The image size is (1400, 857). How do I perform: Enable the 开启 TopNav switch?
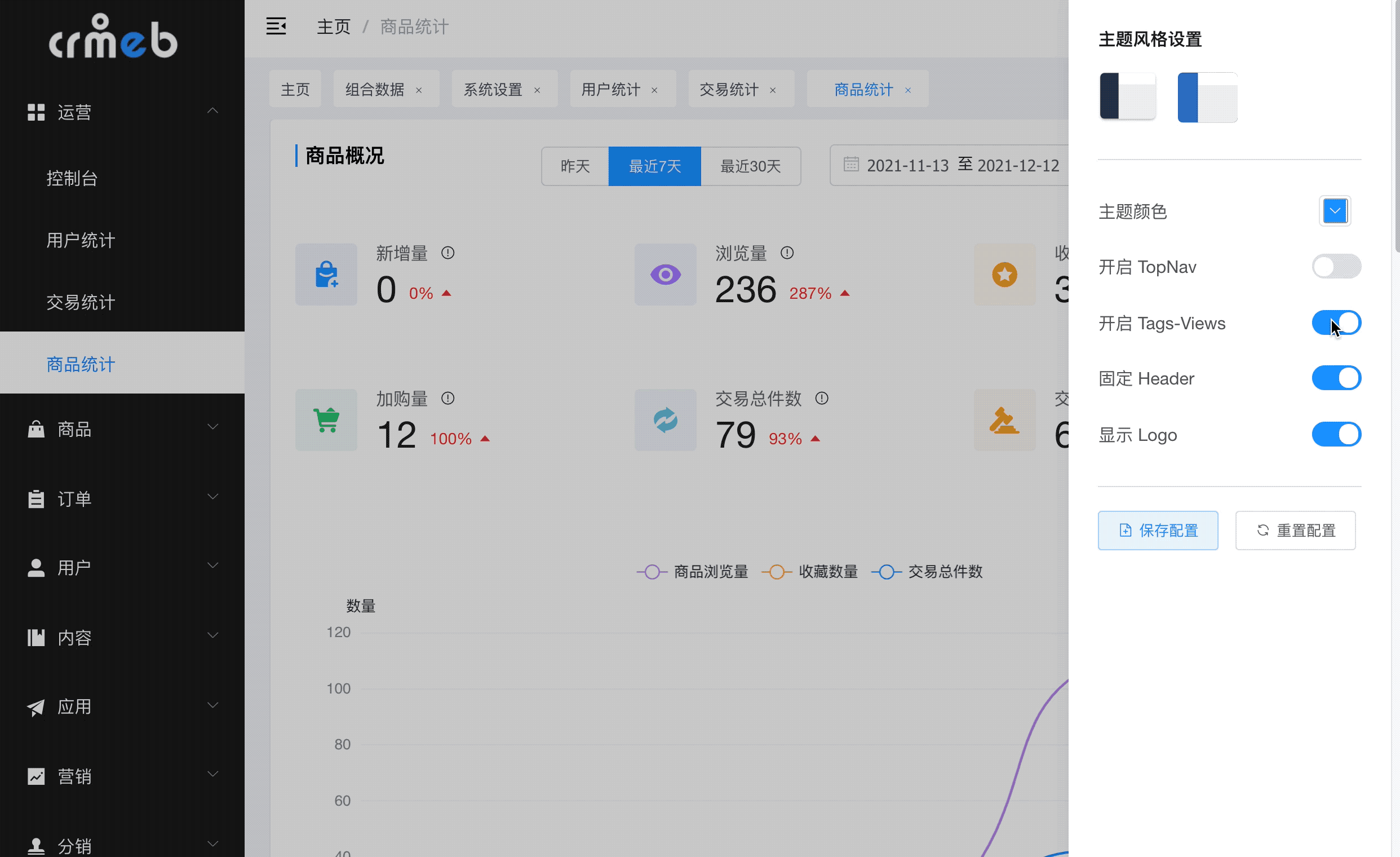point(1336,266)
